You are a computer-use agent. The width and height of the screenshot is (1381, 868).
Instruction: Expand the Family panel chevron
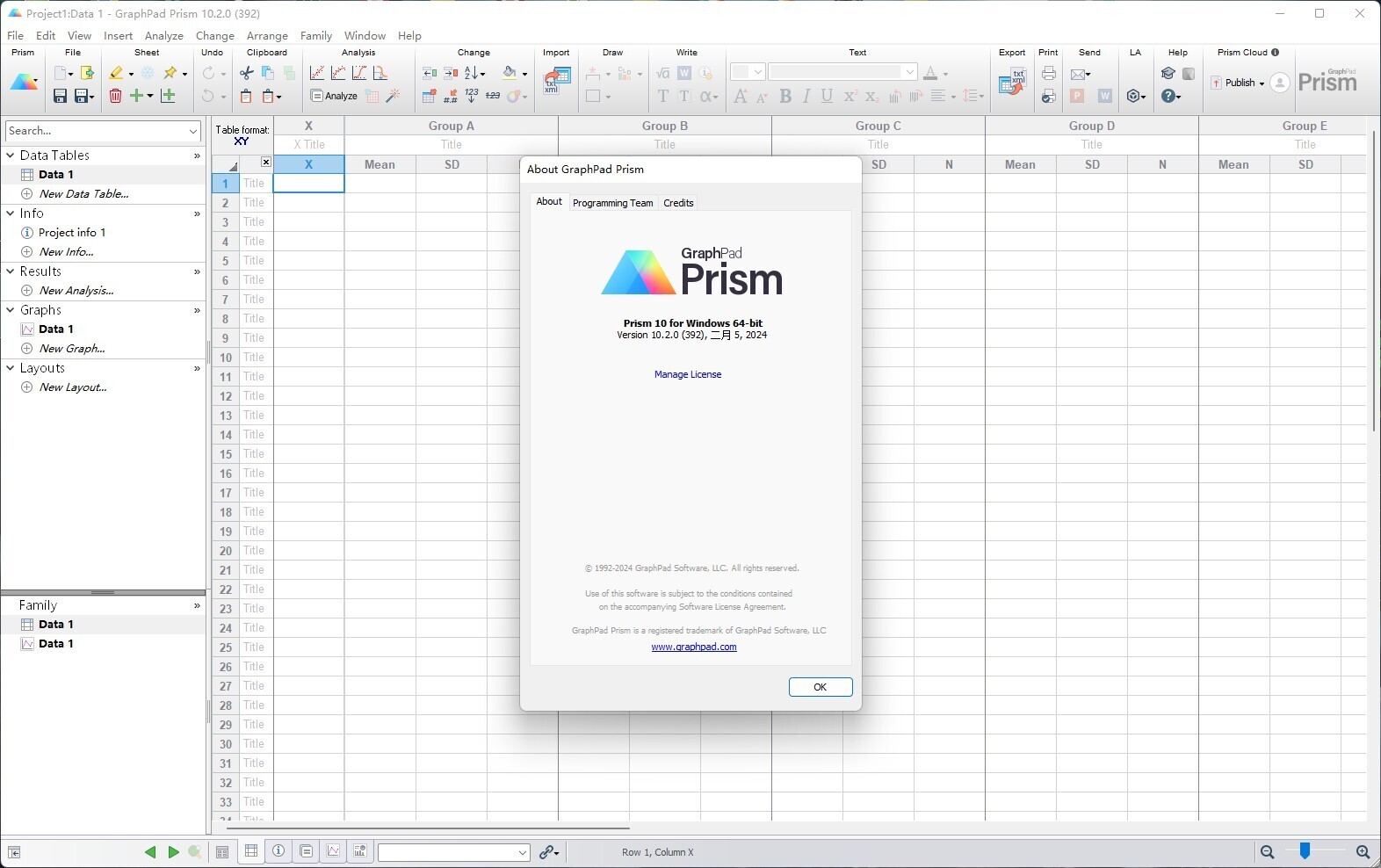(197, 606)
